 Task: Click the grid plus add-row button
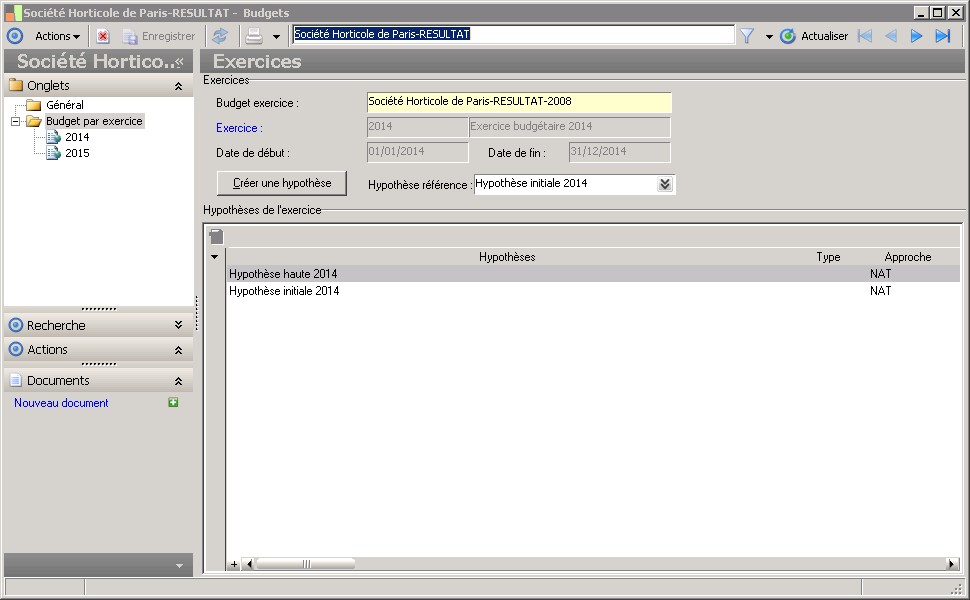pos(234,564)
